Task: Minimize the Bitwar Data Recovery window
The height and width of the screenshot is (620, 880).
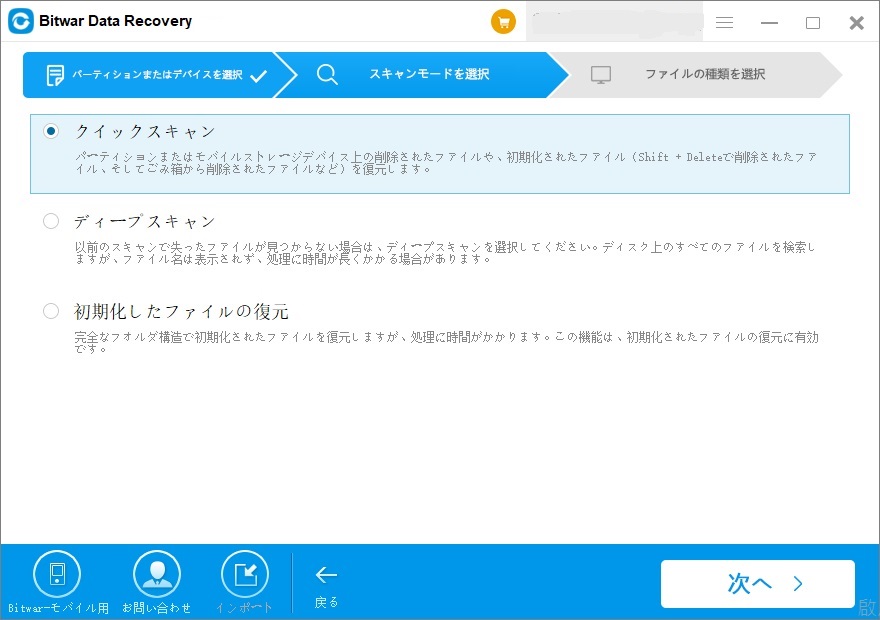Action: (x=769, y=22)
